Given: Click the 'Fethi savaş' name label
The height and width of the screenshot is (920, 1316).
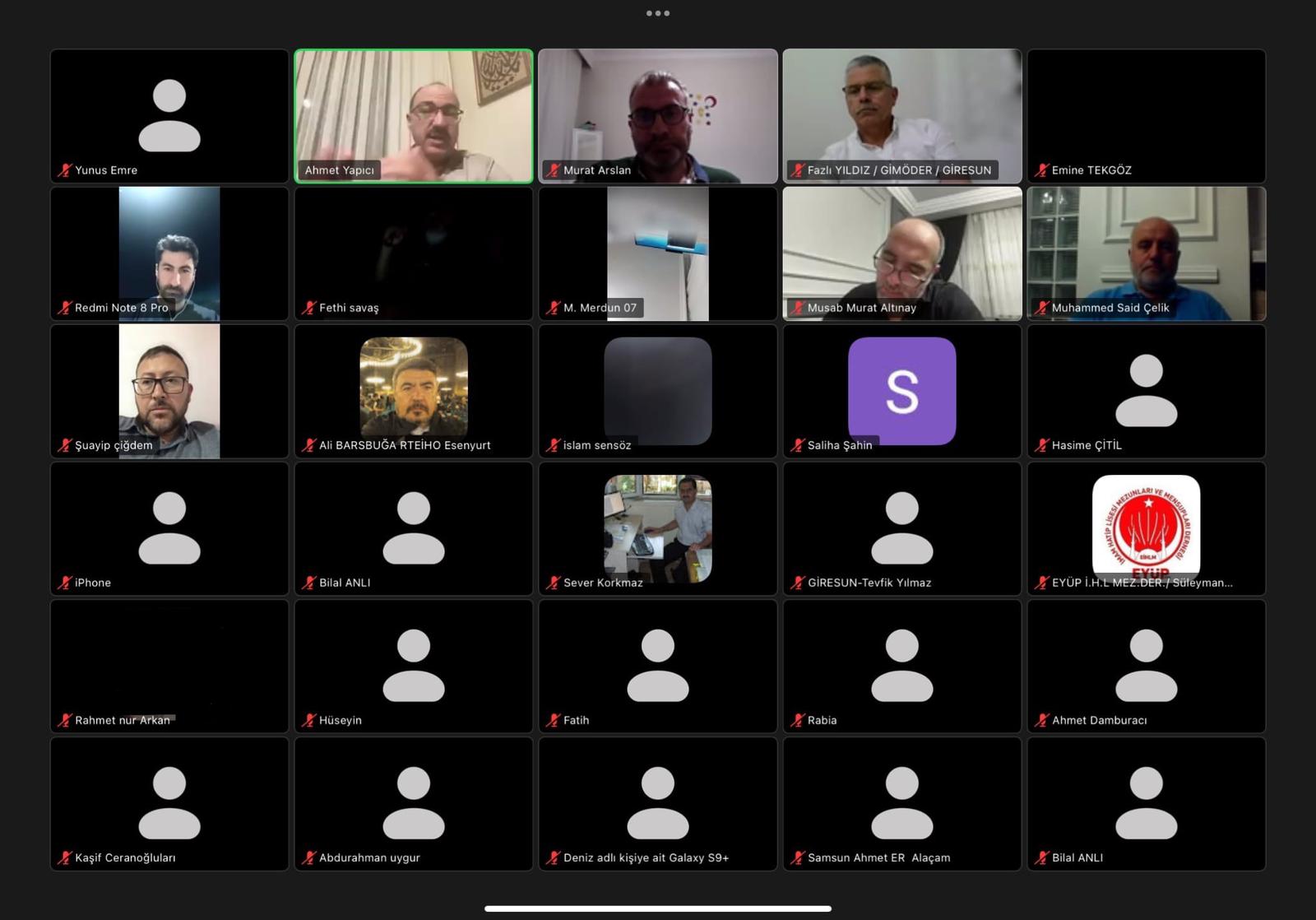Looking at the screenshot, I should [x=349, y=308].
